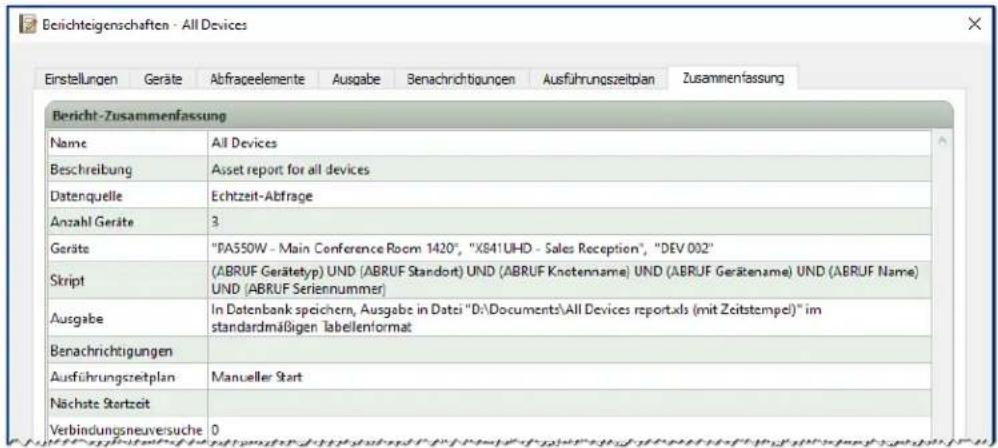Select the device count value 3
Image resolution: width=998 pixels, height=448 pixels.
[x=215, y=221]
